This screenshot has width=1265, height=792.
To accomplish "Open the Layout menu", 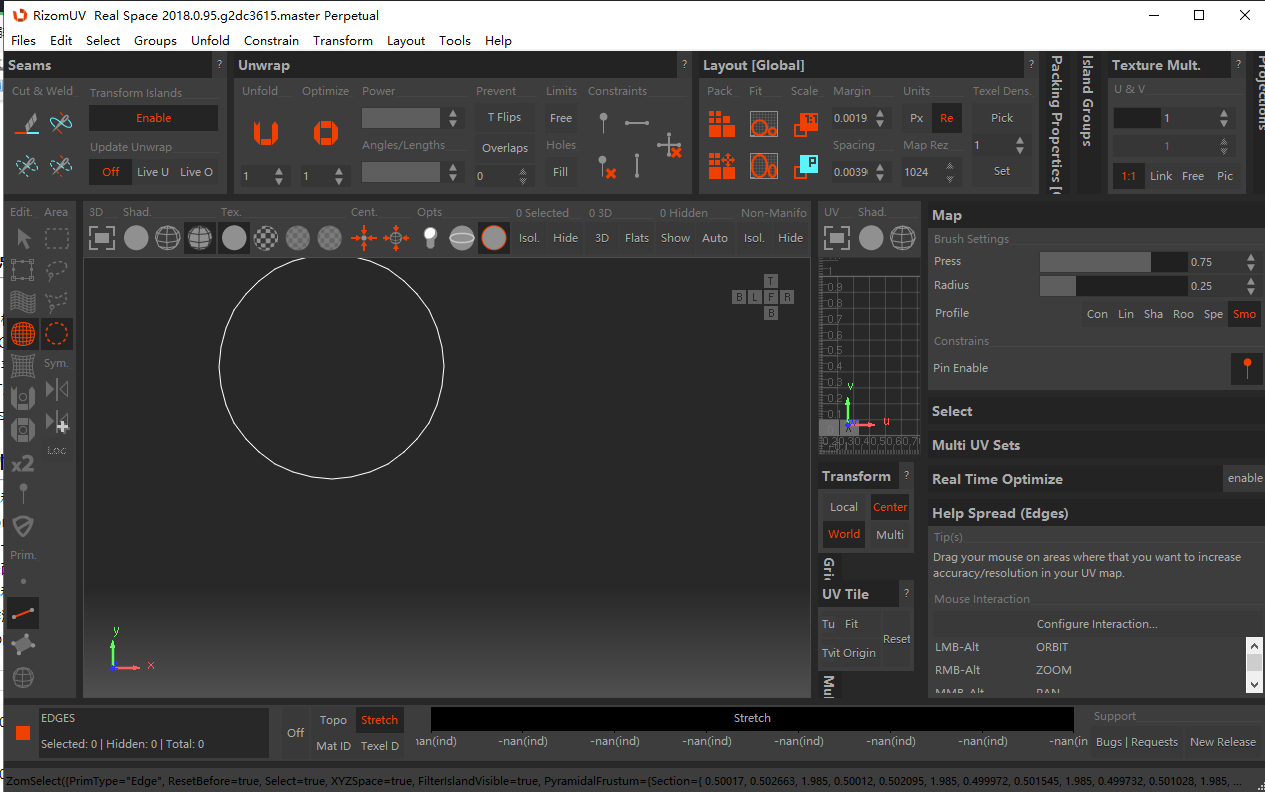I will pos(406,41).
